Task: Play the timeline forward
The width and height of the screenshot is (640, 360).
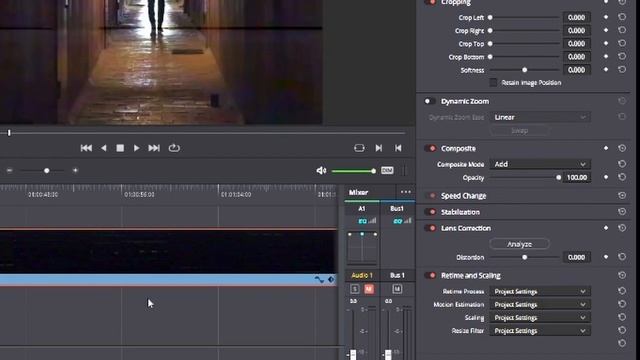Action: pyautogui.click(x=136, y=148)
